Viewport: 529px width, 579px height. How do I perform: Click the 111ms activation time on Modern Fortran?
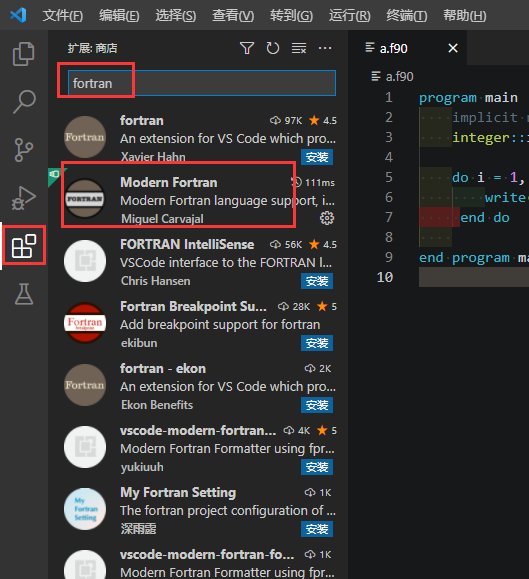coord(320,183)
